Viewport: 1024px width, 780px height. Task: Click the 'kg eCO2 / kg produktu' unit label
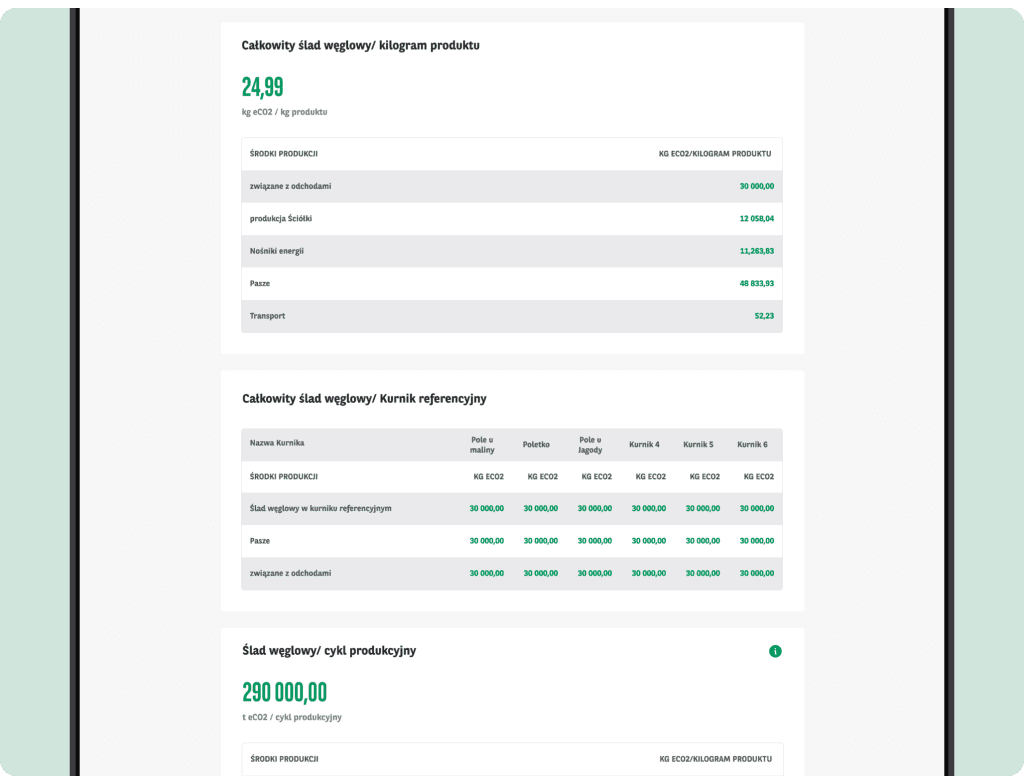point(285,112)
